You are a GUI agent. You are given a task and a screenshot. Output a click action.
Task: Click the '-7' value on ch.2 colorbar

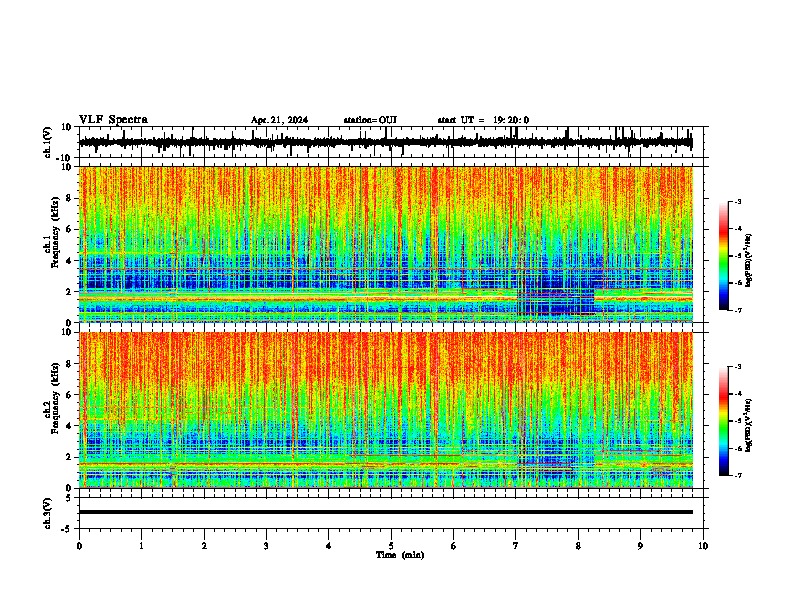738,475
